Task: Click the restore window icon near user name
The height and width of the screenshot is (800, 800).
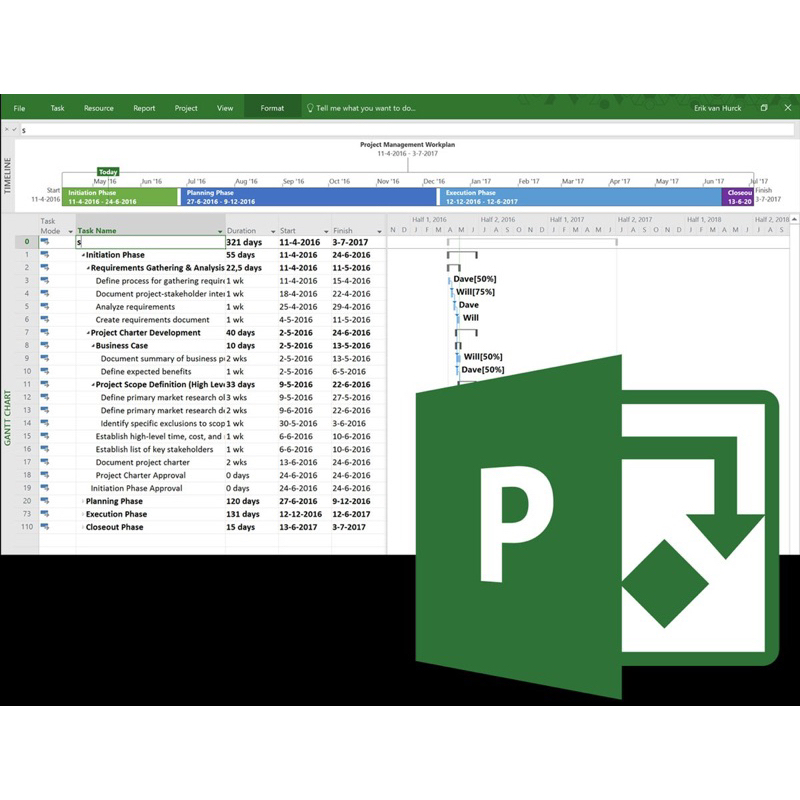Action: 764,108
